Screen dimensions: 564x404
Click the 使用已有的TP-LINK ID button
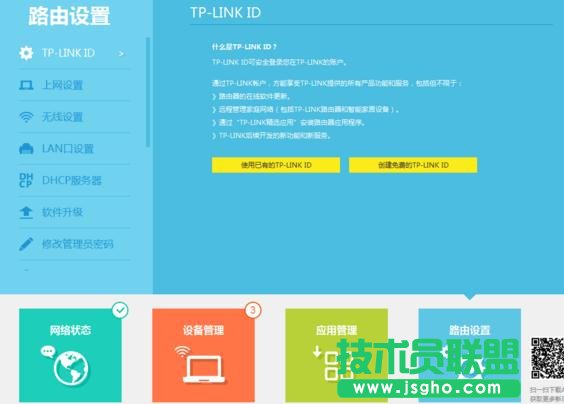pyautogui.click(x=276, y=165)
